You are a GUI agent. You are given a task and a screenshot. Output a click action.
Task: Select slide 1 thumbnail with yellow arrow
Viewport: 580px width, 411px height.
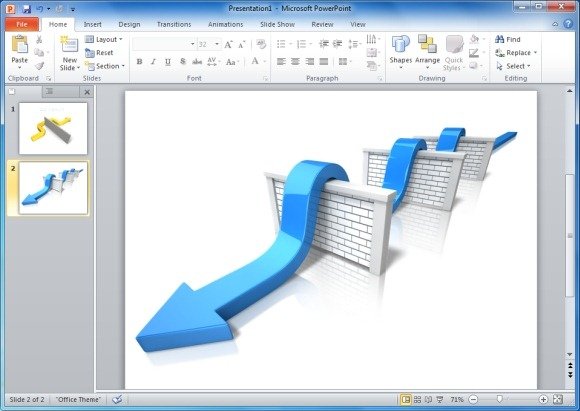coord(53,128)
